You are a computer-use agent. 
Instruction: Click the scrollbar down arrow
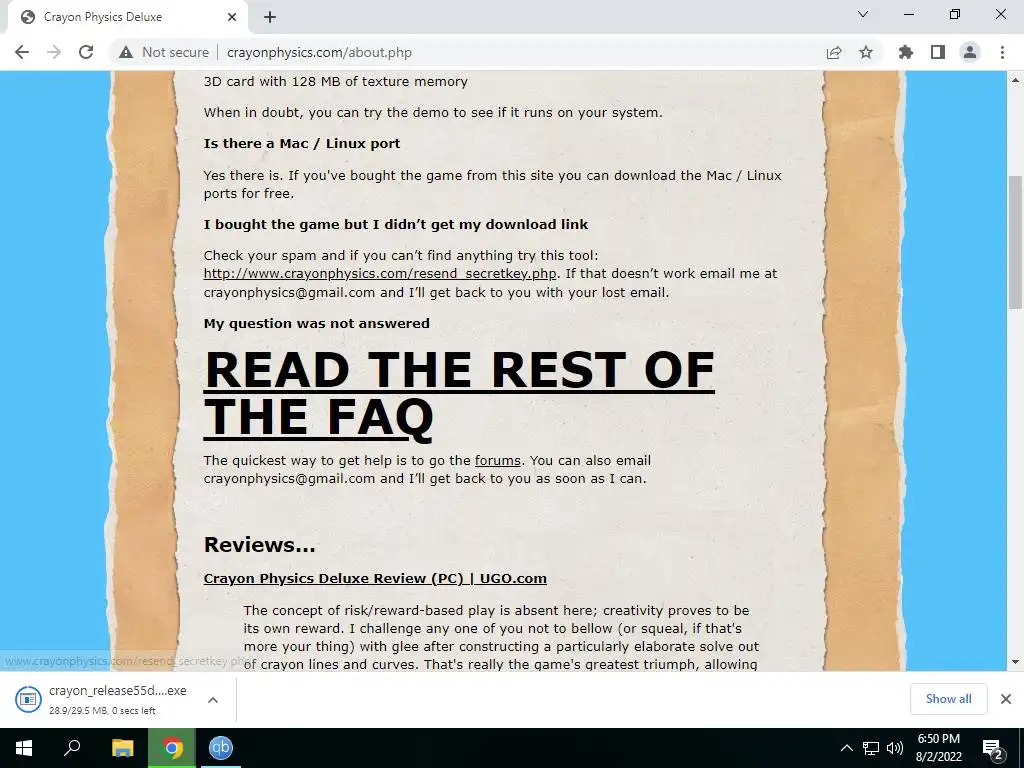coord(1015,662)
